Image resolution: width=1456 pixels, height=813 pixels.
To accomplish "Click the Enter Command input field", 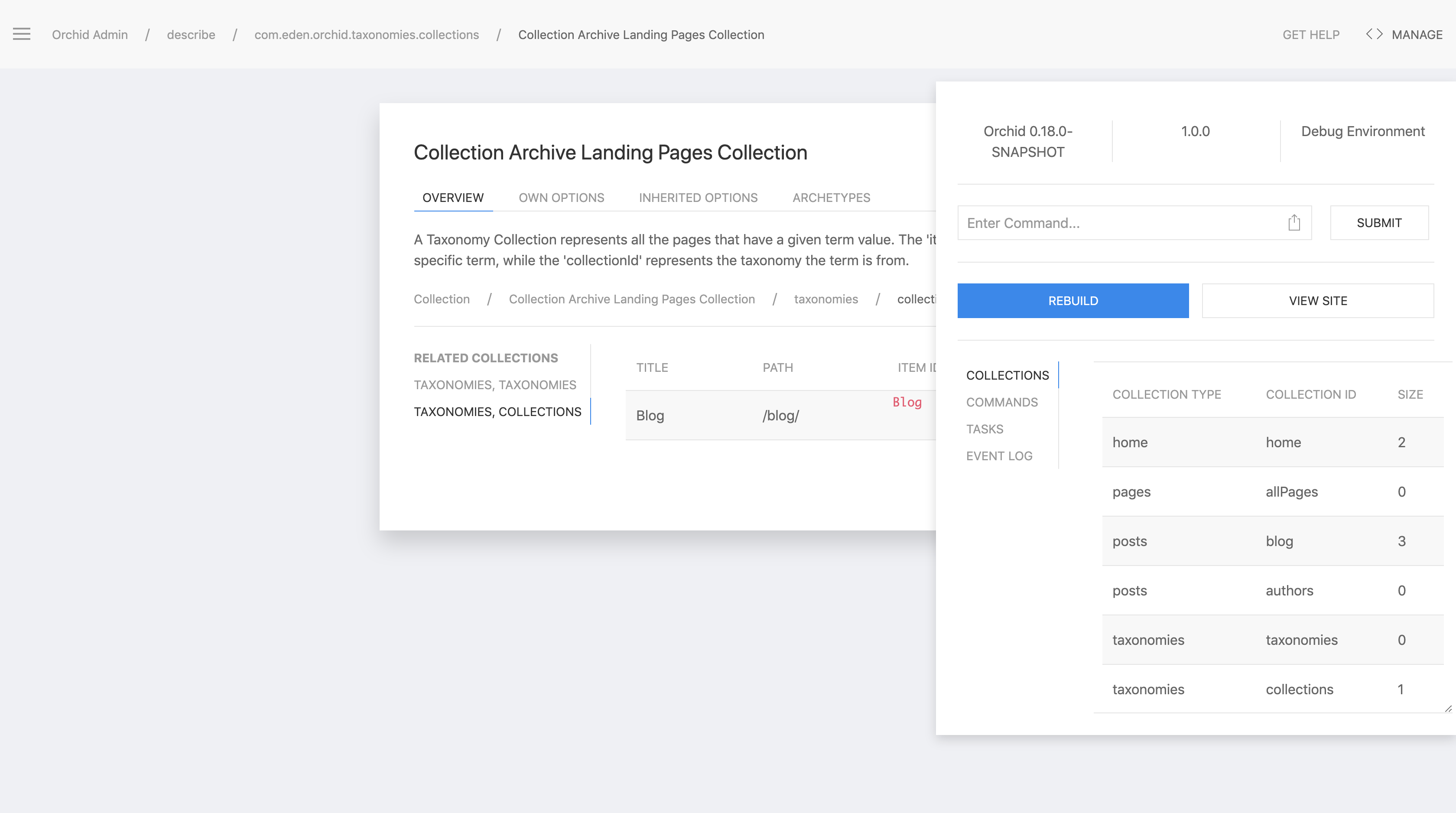I will click(x=1134, y=223).
